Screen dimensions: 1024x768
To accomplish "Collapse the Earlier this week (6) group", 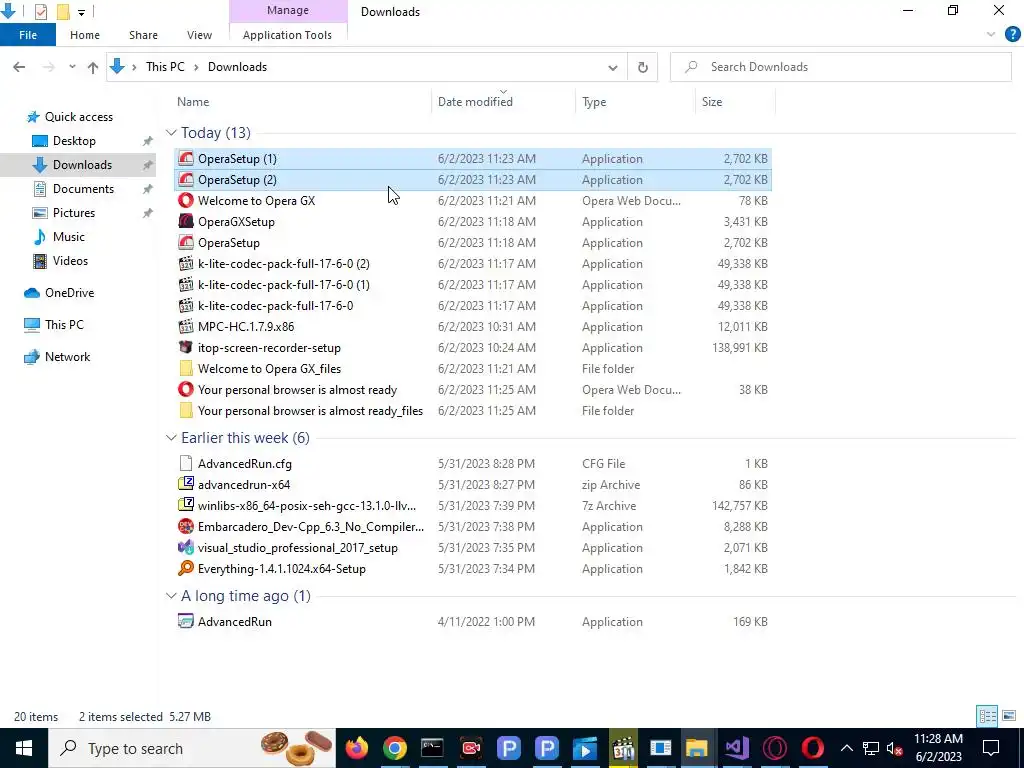I will [x=171, y=438].
